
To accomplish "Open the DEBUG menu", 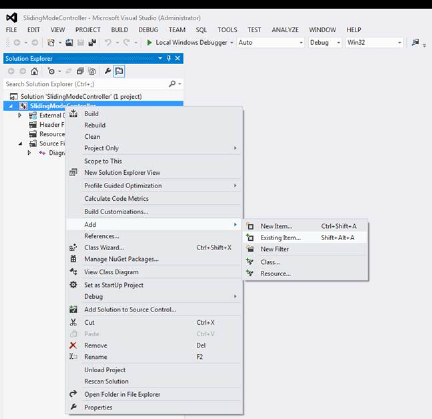I will click(x=148, y=30).
